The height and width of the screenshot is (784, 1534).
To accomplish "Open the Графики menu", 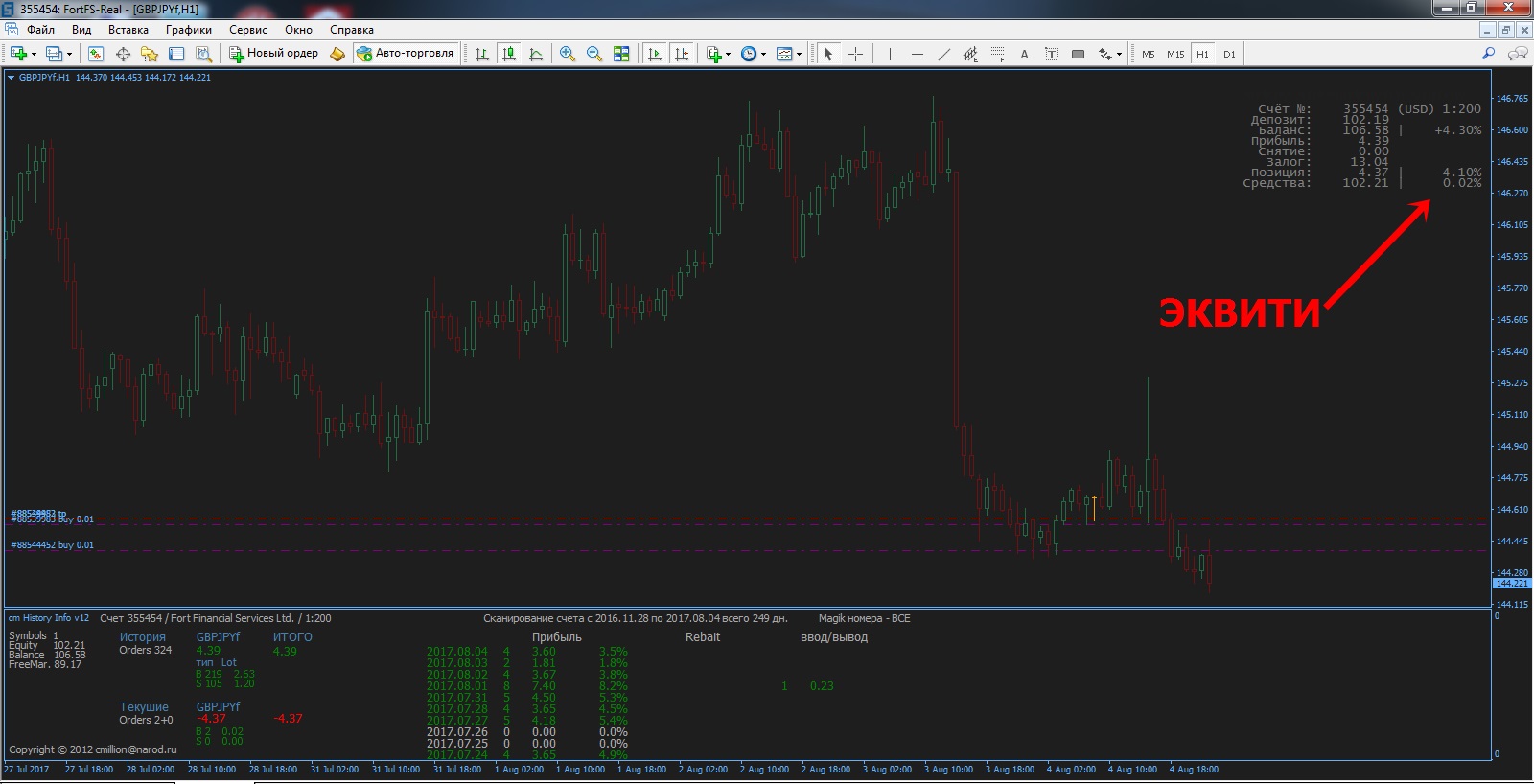I will point(188,30).
